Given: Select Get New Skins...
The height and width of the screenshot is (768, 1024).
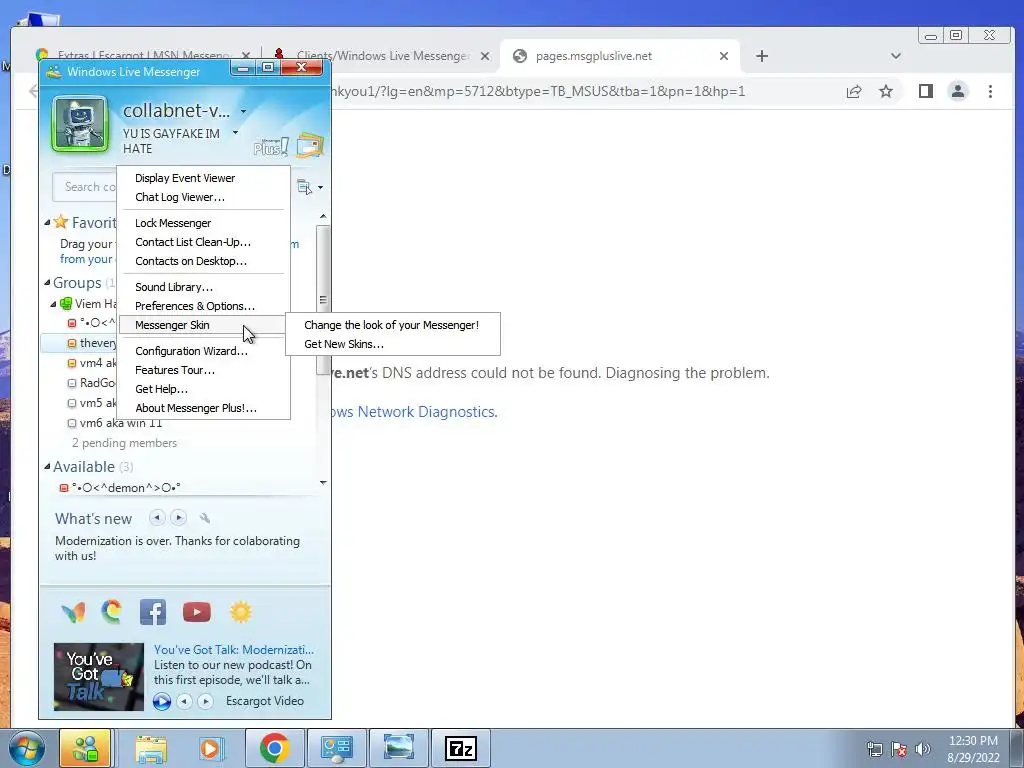Looking at the screenshot, I should pos(392,344).
